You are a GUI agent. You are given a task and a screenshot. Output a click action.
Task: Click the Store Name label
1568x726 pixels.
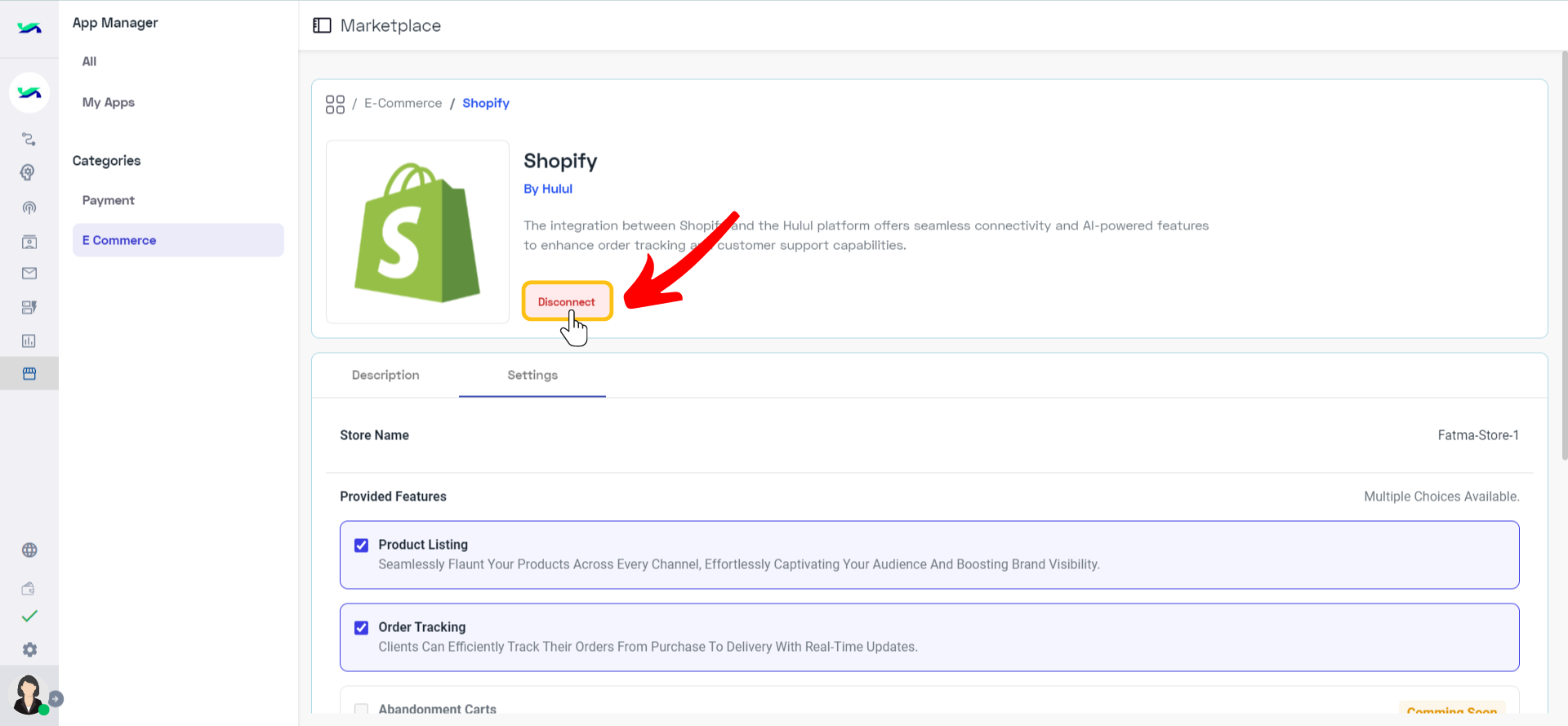(374, 435)
